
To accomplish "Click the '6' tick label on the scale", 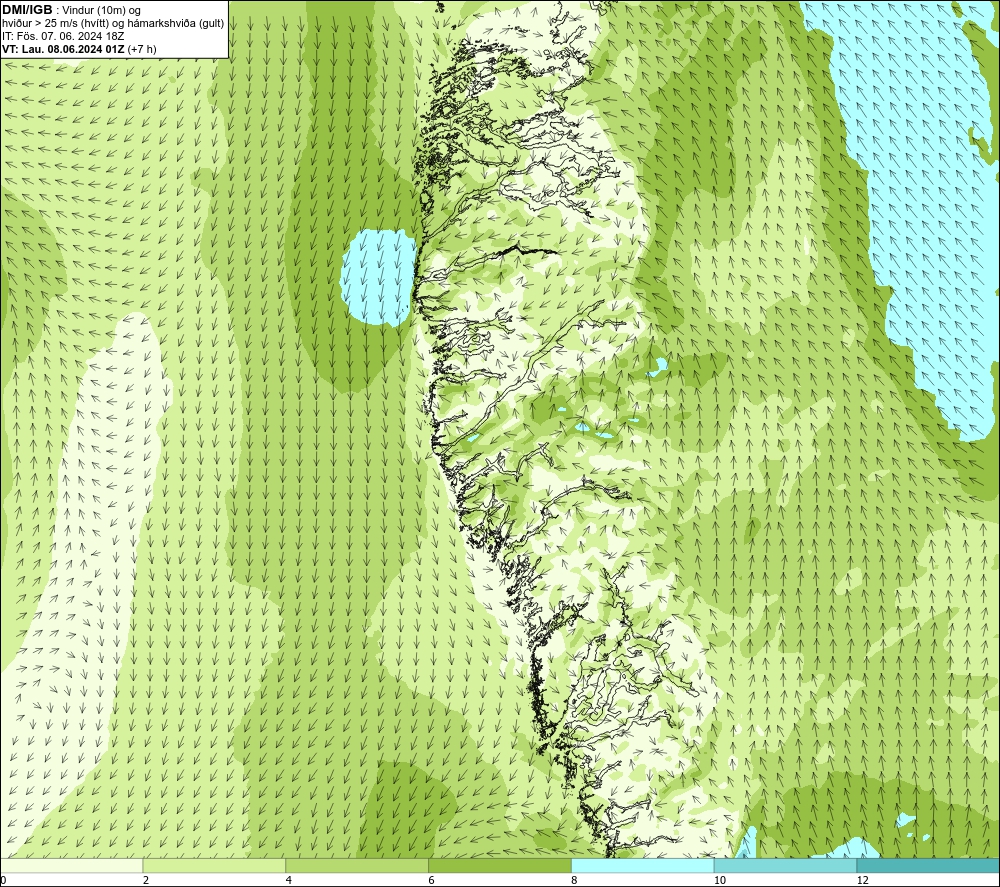I will click(x=432, y=881).
